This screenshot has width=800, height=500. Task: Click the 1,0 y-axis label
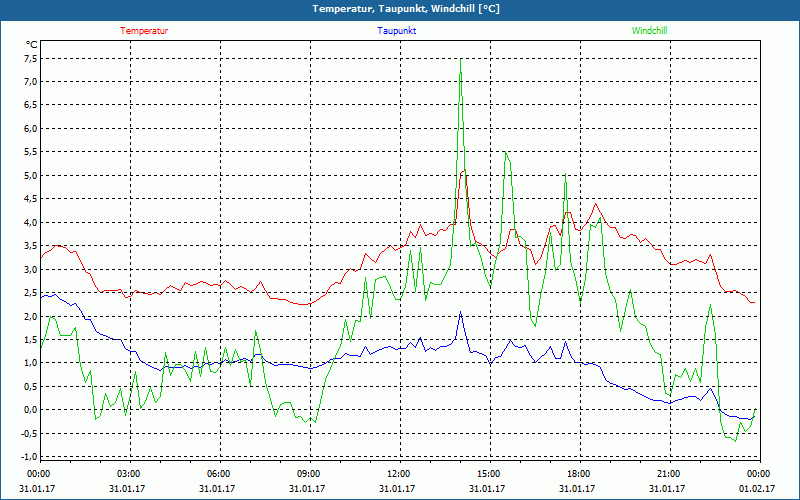click(x=31, y=363)
